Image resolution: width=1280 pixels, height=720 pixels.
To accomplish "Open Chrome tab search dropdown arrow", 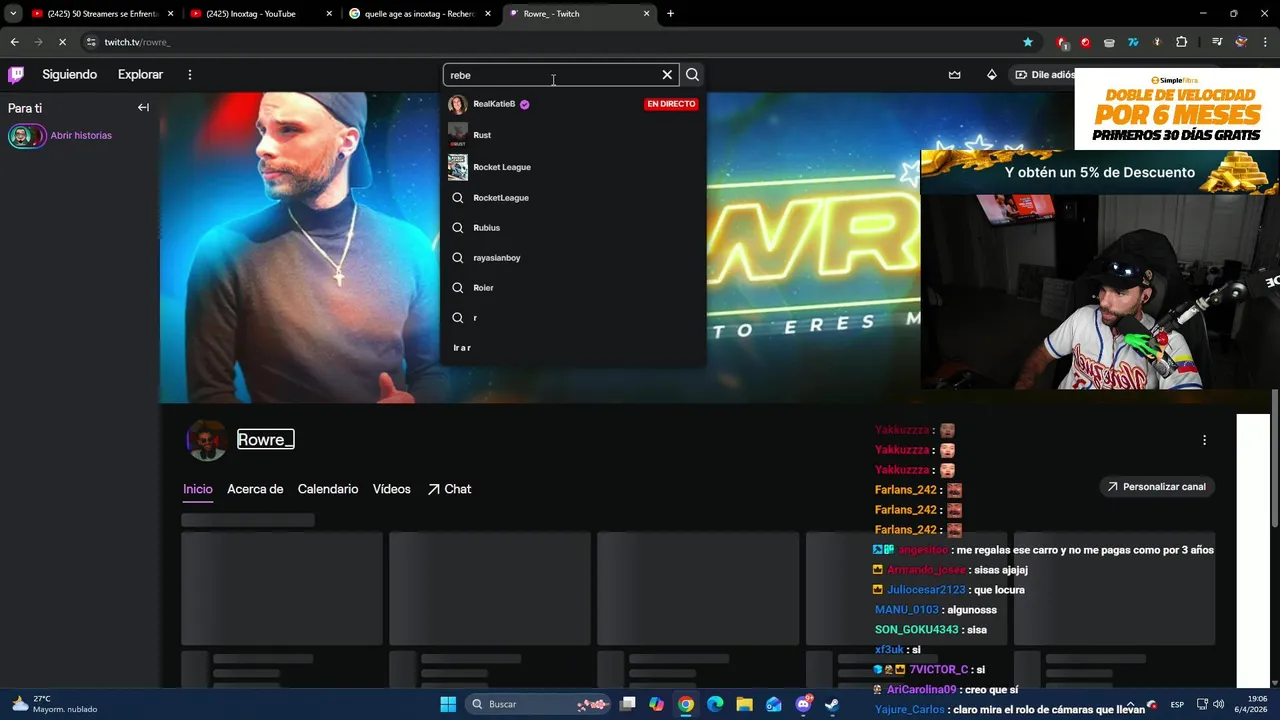I will pos(13,14).
